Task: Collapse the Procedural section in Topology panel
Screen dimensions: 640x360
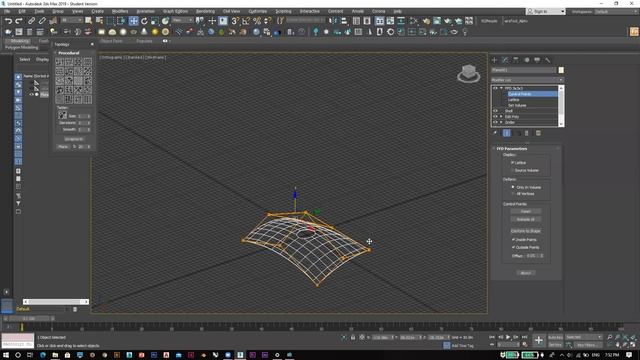Action: [69, 53]
